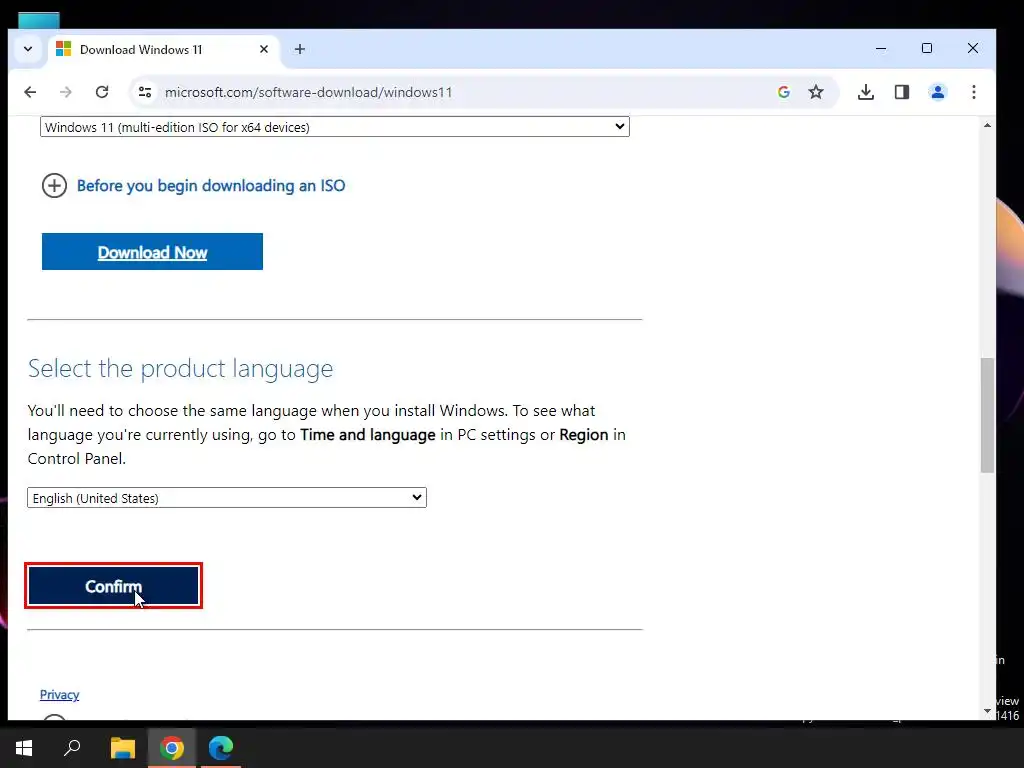
Task: Click the browser back arrow
Action: pos(30,92)
